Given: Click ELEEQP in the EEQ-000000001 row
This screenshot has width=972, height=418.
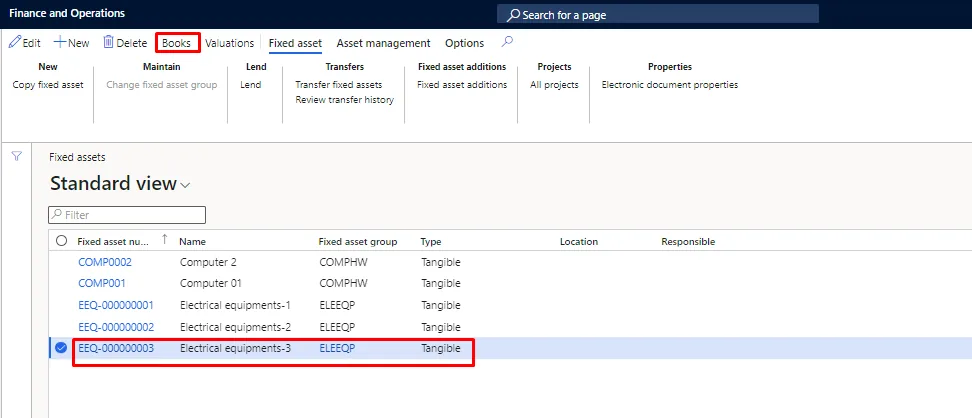Looking at the screenshot, I should [x=337, y=305].
